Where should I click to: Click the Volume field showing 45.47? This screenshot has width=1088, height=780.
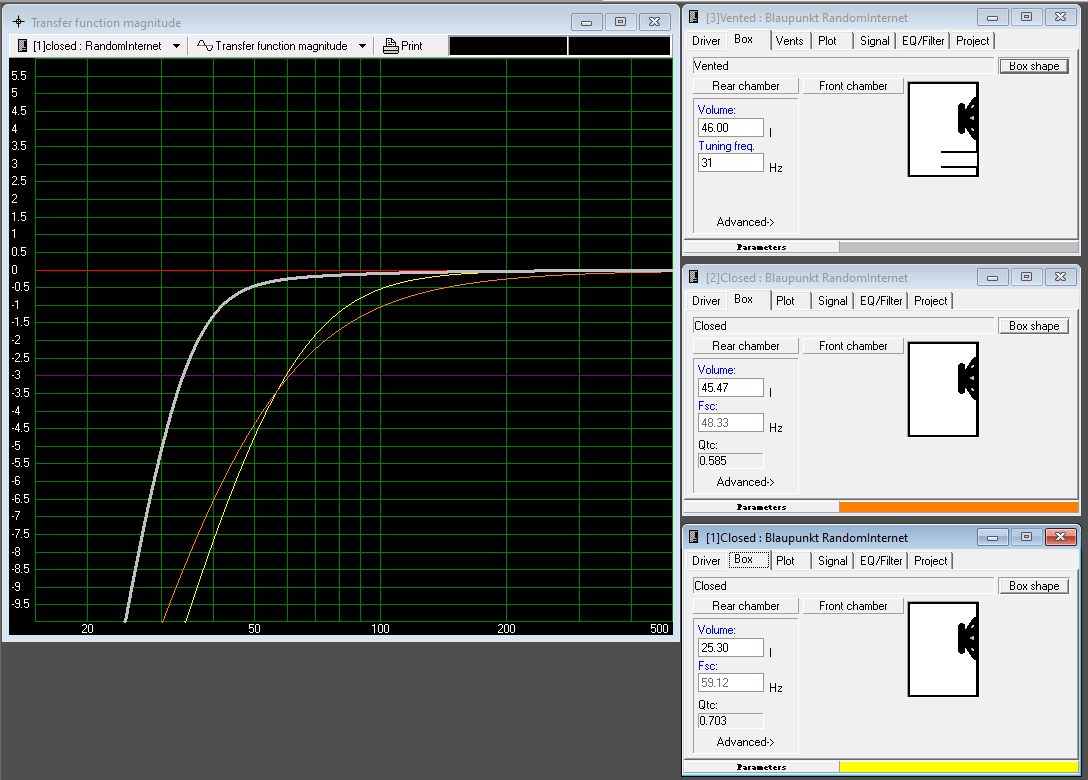731,388
